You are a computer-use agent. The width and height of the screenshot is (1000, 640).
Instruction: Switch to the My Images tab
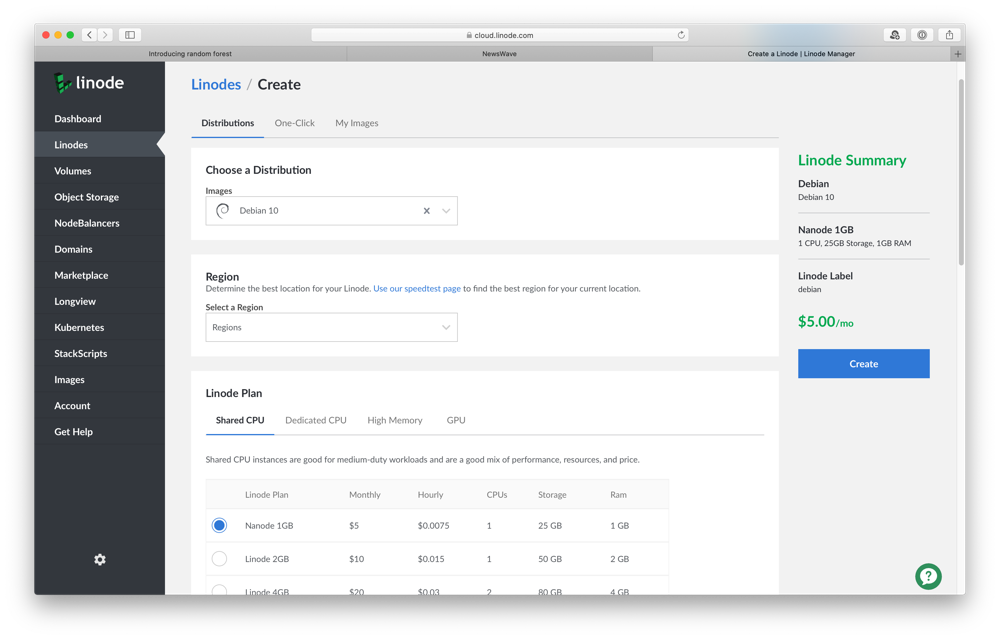[x=357, y=123]
